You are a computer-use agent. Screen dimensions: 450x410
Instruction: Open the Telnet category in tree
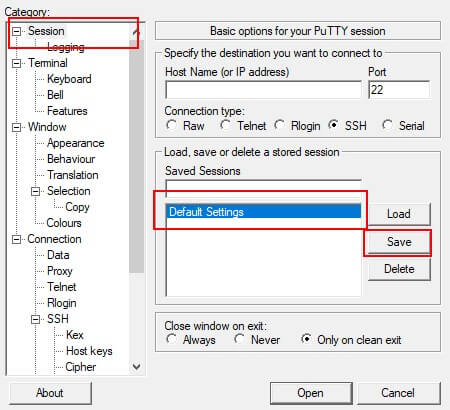(x=62, y=287)
